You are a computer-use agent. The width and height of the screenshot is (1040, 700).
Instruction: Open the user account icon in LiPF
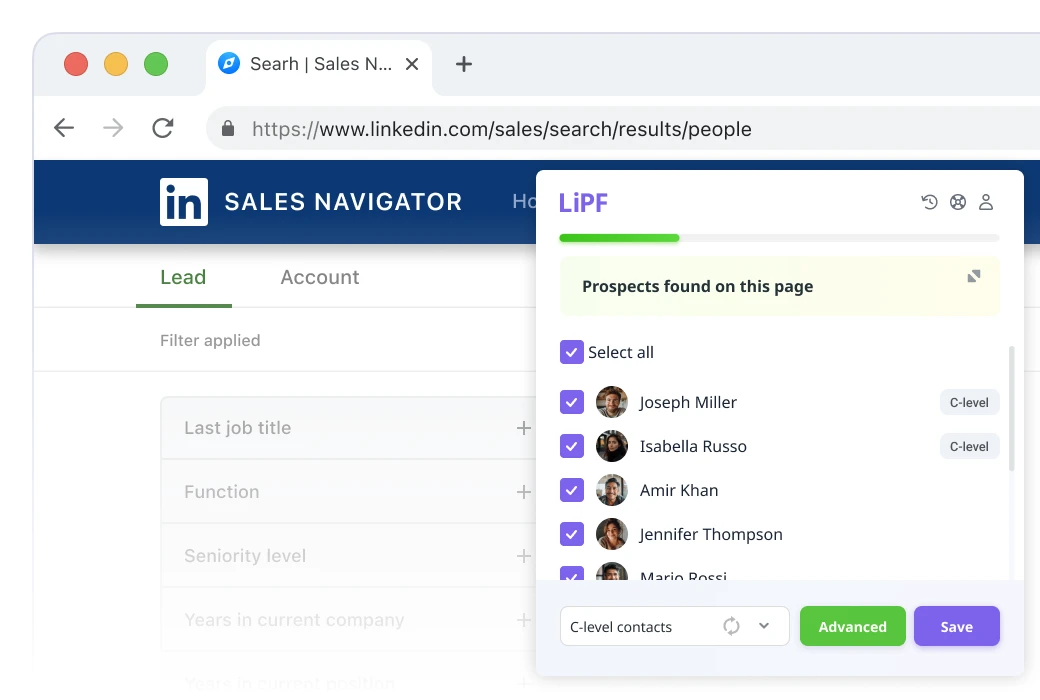click(986, 202)
